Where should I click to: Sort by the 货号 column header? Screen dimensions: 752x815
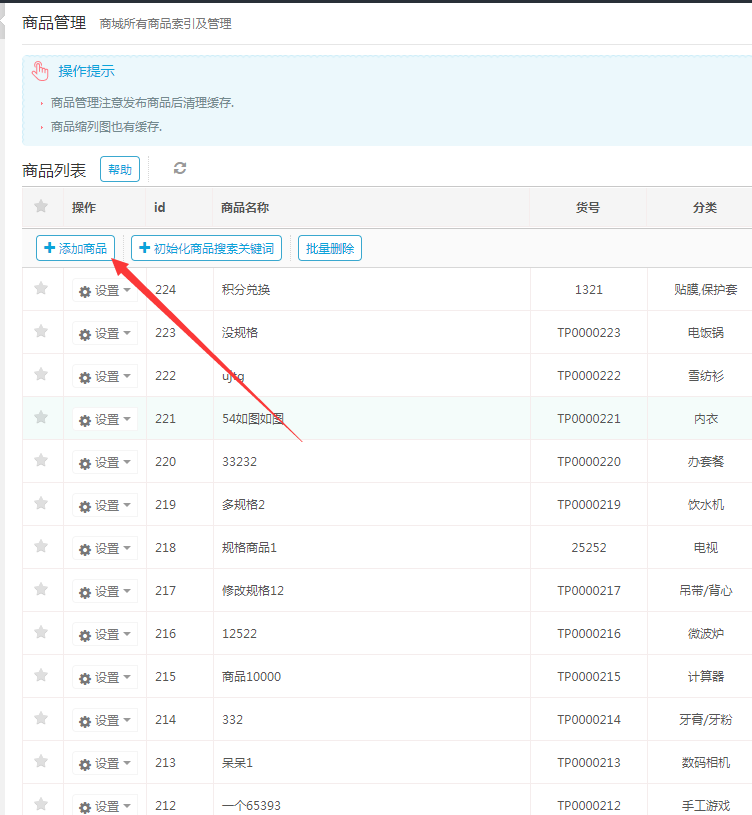tap(588, 208)
